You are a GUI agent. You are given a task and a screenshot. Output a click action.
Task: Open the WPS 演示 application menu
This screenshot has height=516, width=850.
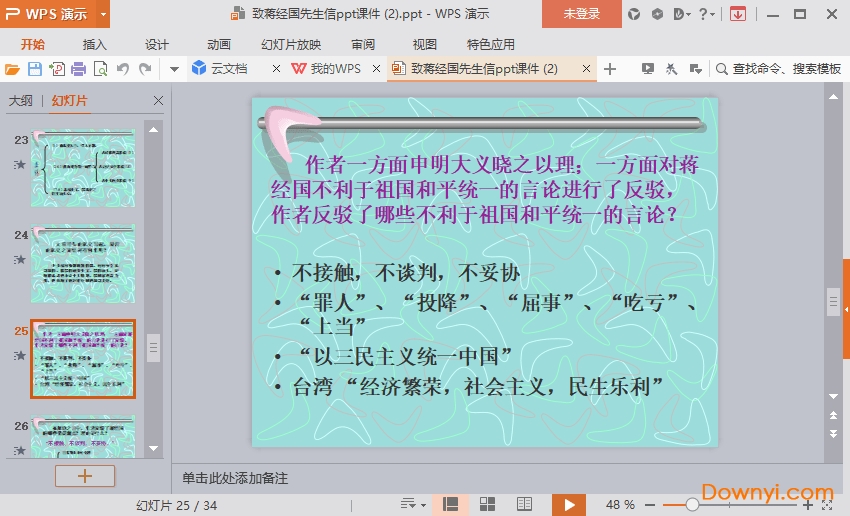[48, 14]
